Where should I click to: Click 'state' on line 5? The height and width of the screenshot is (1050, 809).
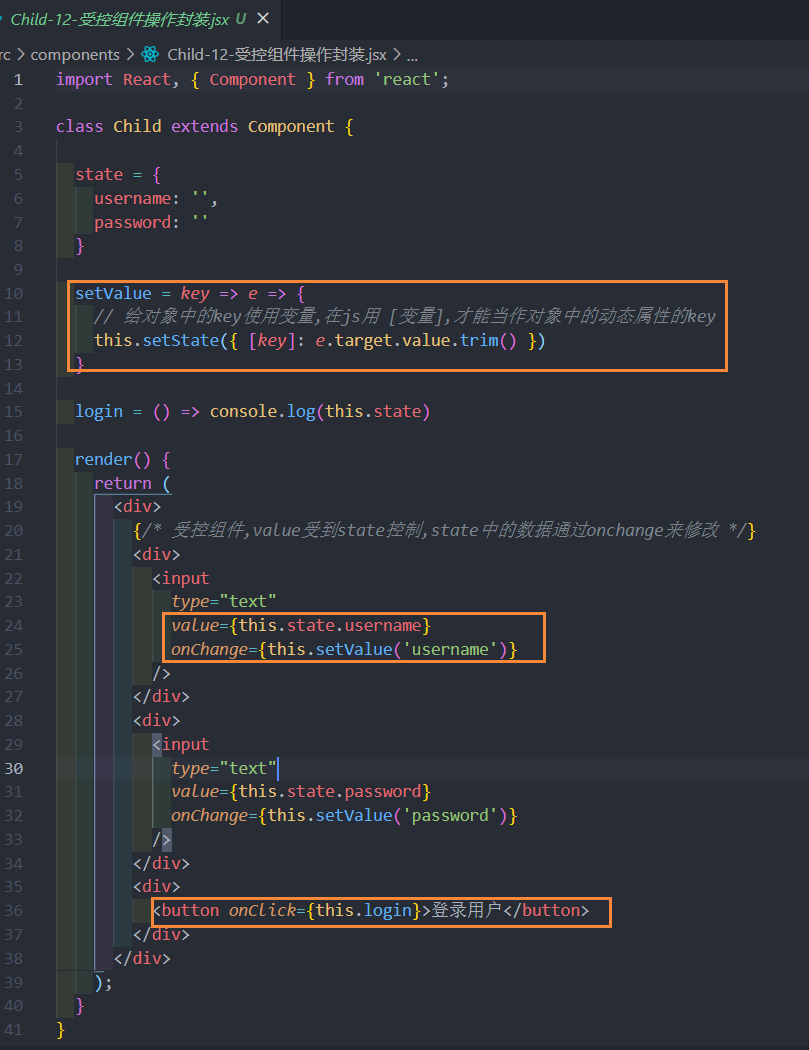click(x=99, y=175)
